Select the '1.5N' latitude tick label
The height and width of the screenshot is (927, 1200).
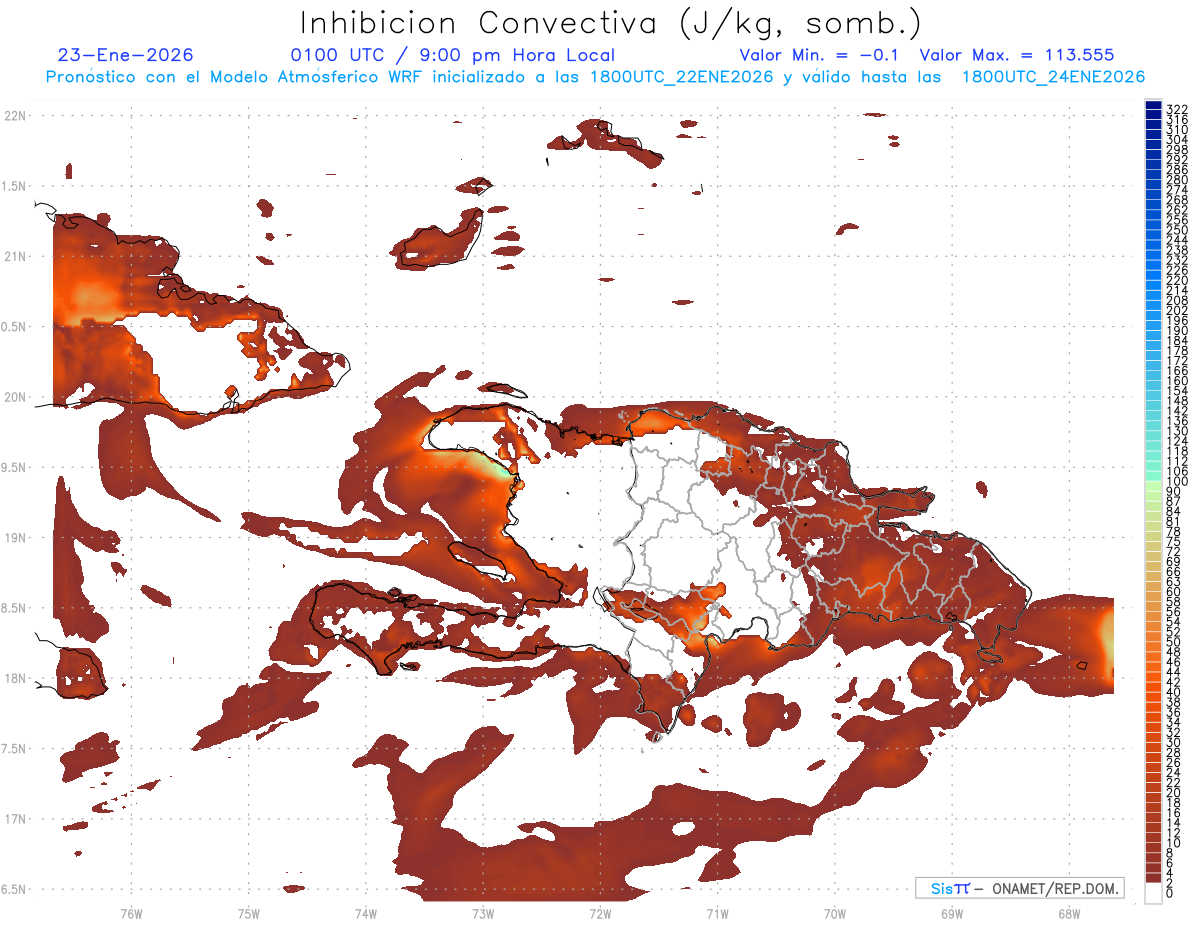pyautogui.click(x=16, y=186)
